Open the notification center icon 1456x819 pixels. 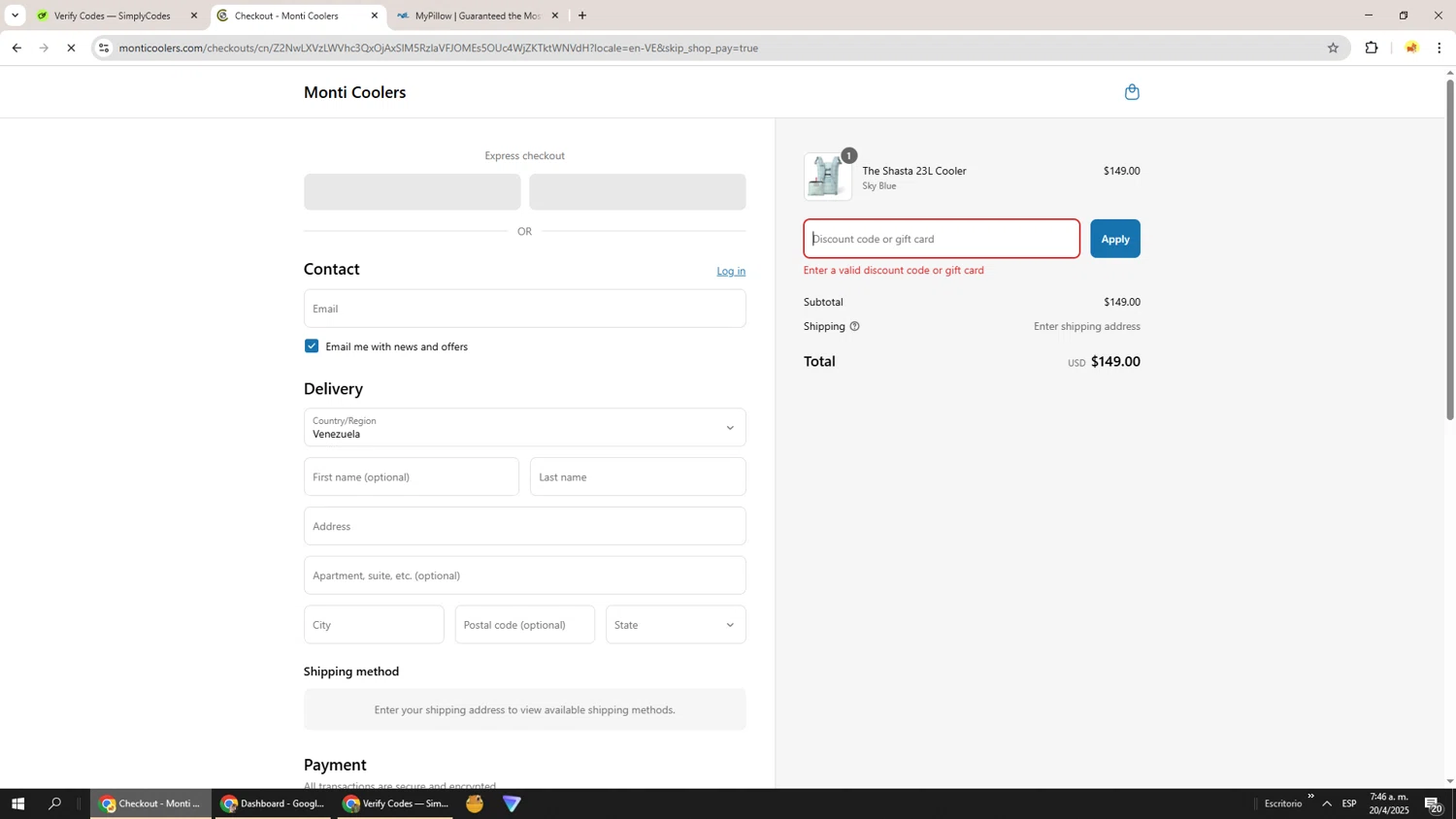pyautogui.click(x=1434, y=803)
